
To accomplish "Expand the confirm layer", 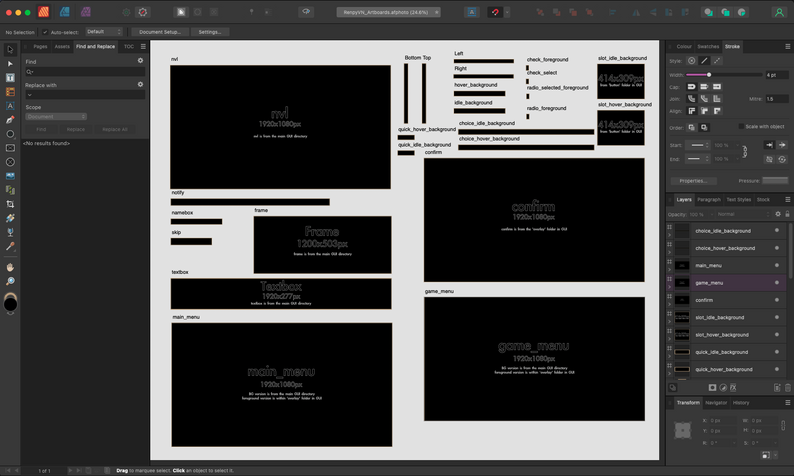I will (669, 304).
